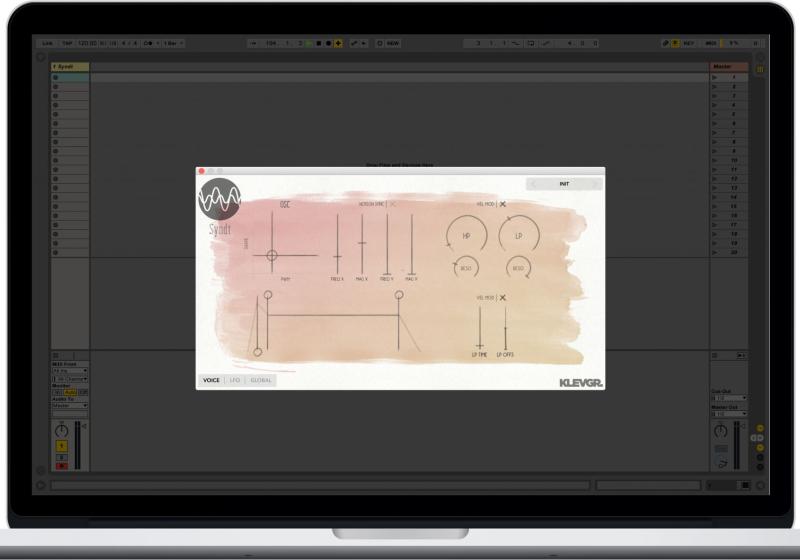
Task: Click the KLEVGR brand logo
Action: tap(581, 382)
